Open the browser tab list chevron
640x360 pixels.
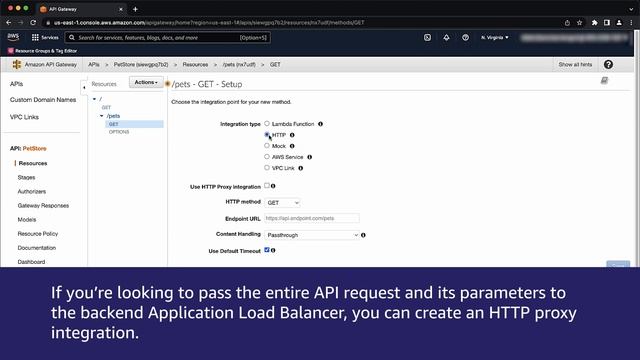pyautogui.click(x=631, y=9)
